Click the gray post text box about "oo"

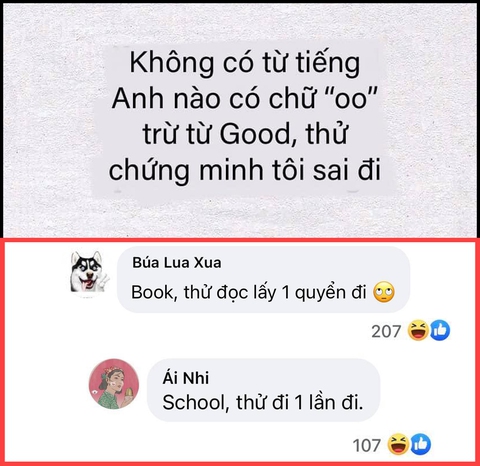click(243, 117)
